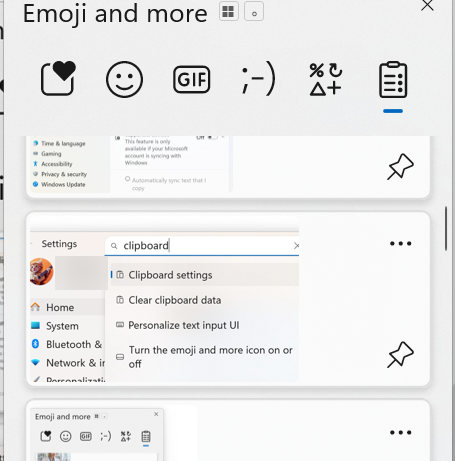Screen dimensions: 455x461
Task: Click the small circle button beside the title
Action: [254, 11]
